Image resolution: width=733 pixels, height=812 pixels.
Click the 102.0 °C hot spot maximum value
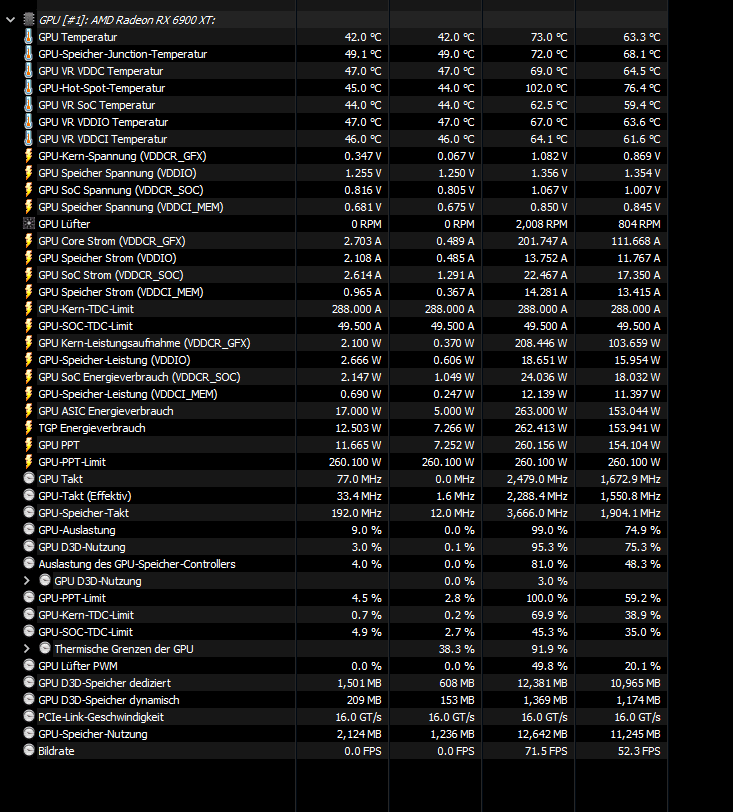pyautogui.click(x=546, y=88)
